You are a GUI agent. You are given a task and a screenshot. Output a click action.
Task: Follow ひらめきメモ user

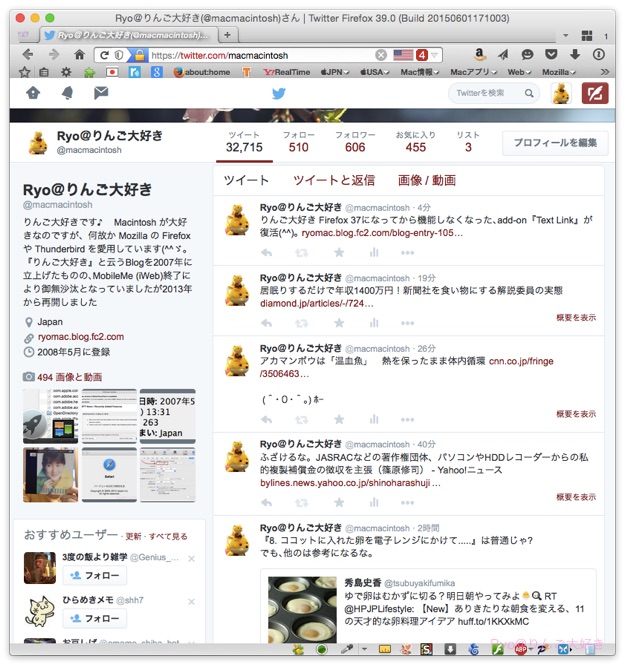point(95,619)
